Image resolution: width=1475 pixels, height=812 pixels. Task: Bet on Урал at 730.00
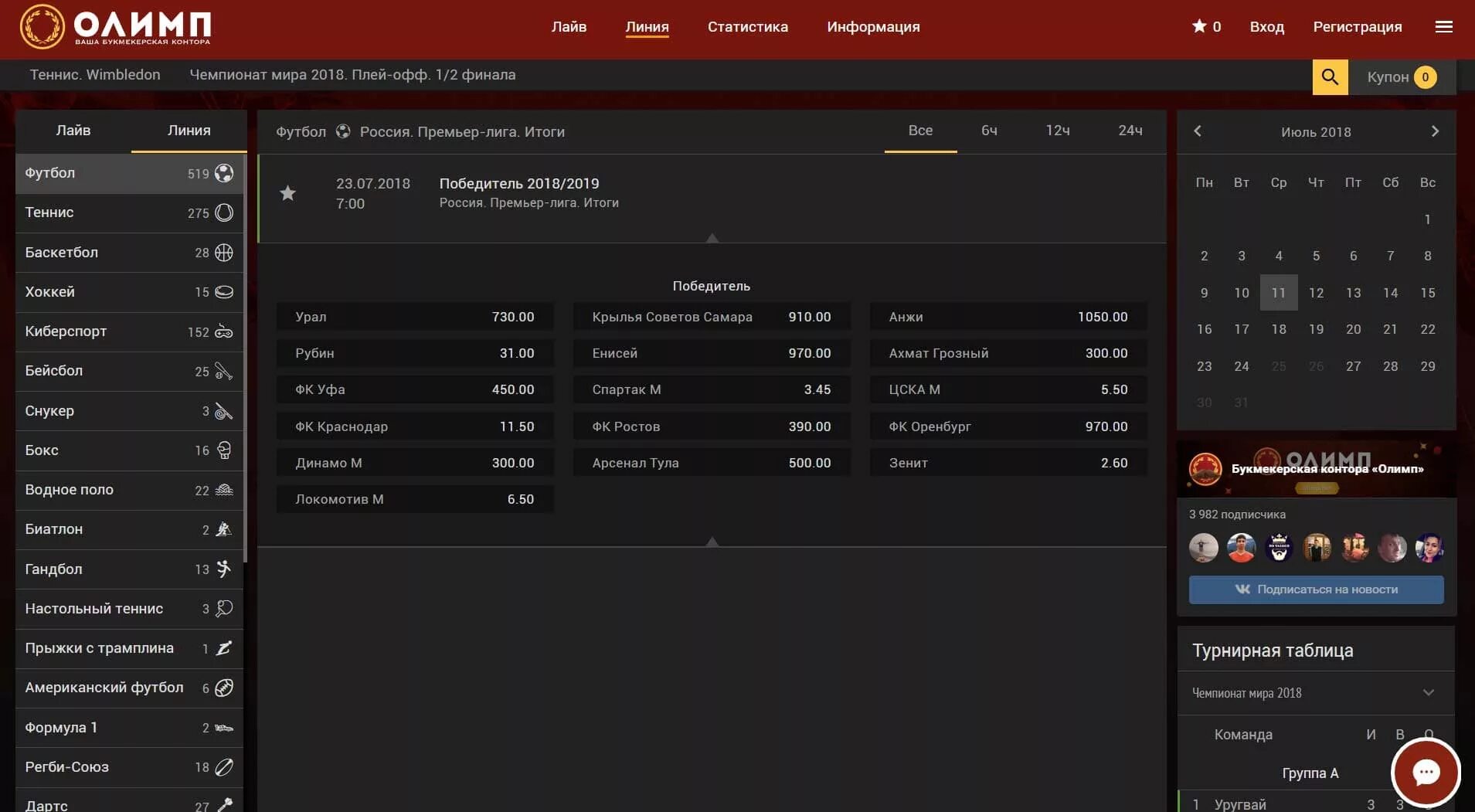tap(415, 317)
